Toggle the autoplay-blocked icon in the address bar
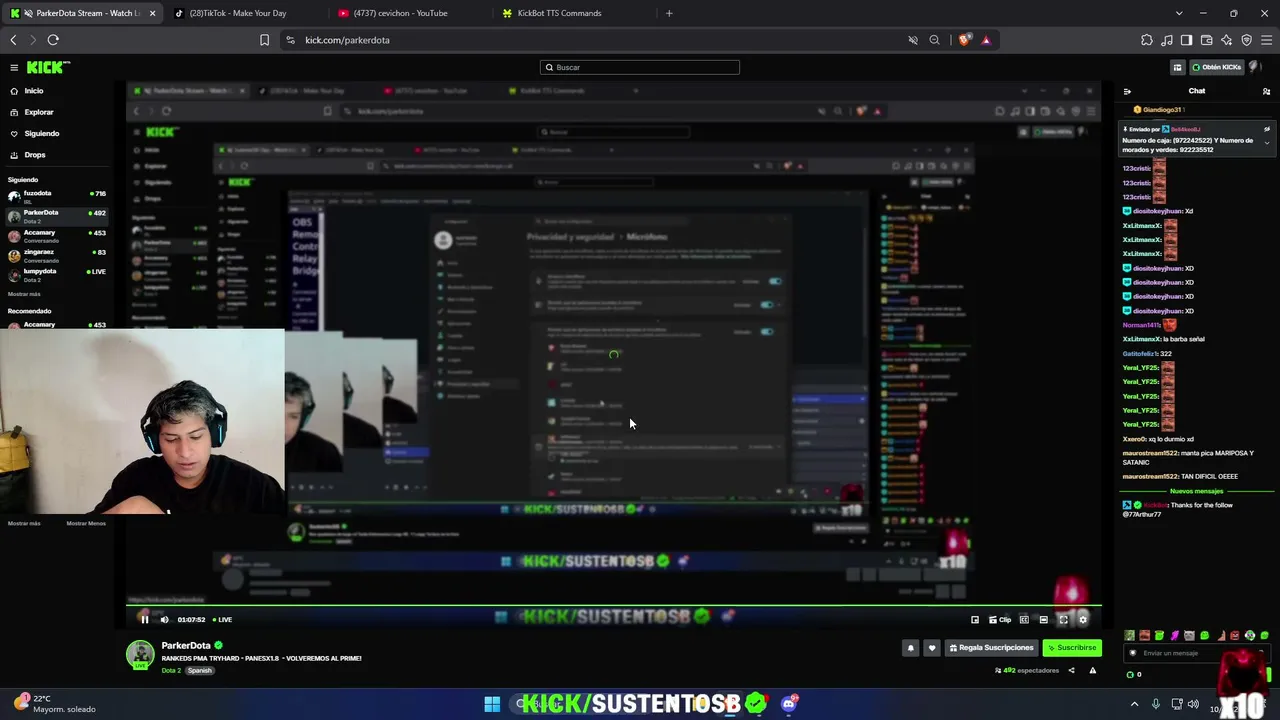 coord(912,40)
